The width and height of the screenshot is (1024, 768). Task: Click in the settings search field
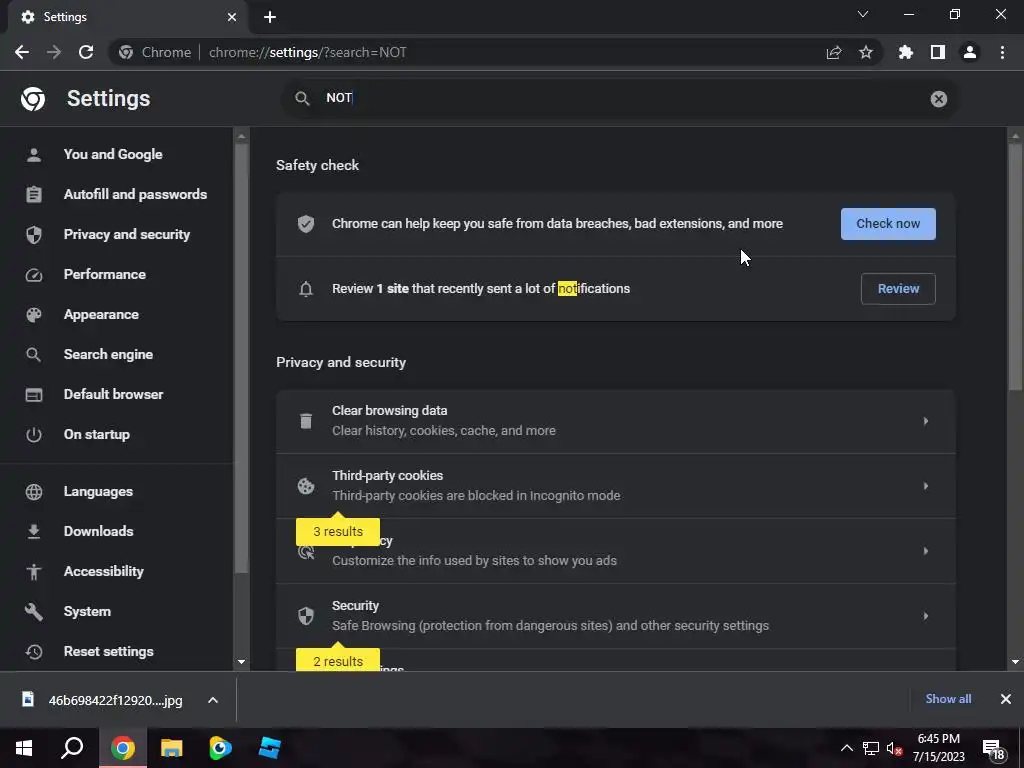coord(619,99)
